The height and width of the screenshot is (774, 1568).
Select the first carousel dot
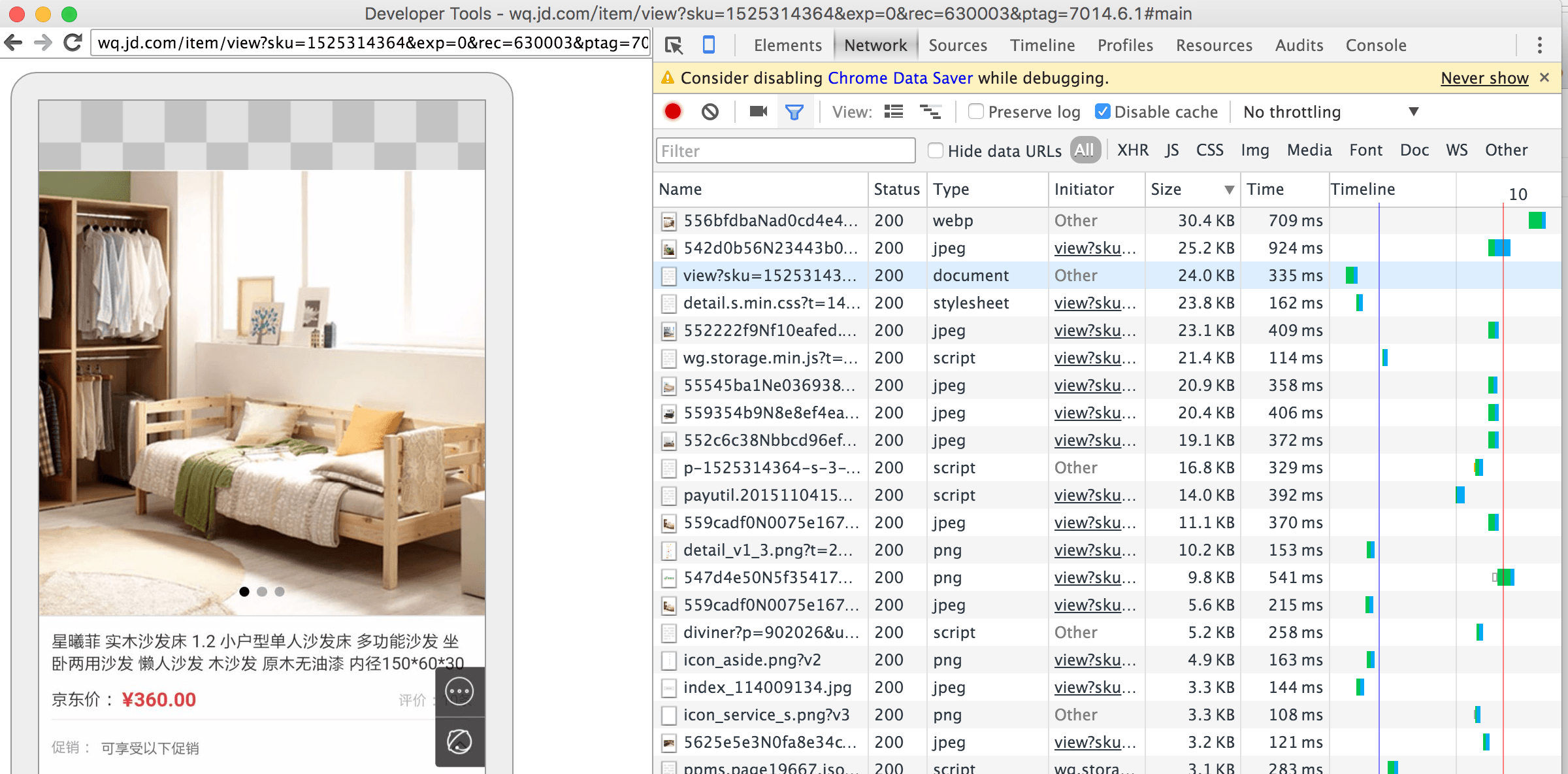(244, 592)
